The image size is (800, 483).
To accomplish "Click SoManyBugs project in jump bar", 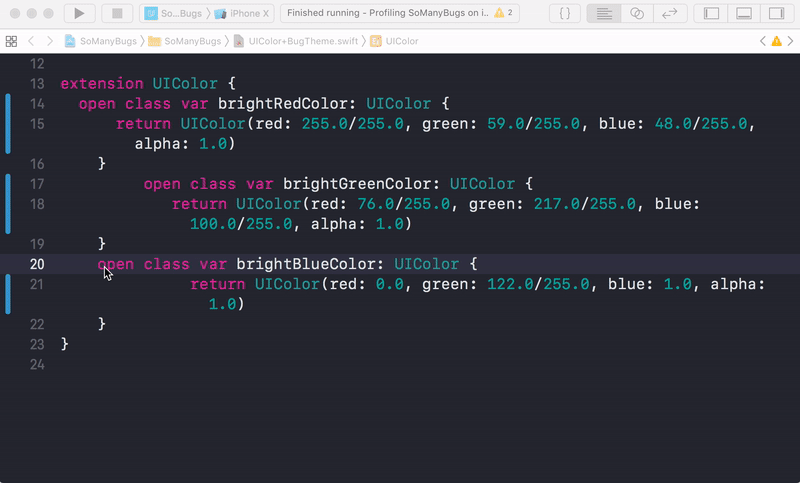I will pos(101,41).
